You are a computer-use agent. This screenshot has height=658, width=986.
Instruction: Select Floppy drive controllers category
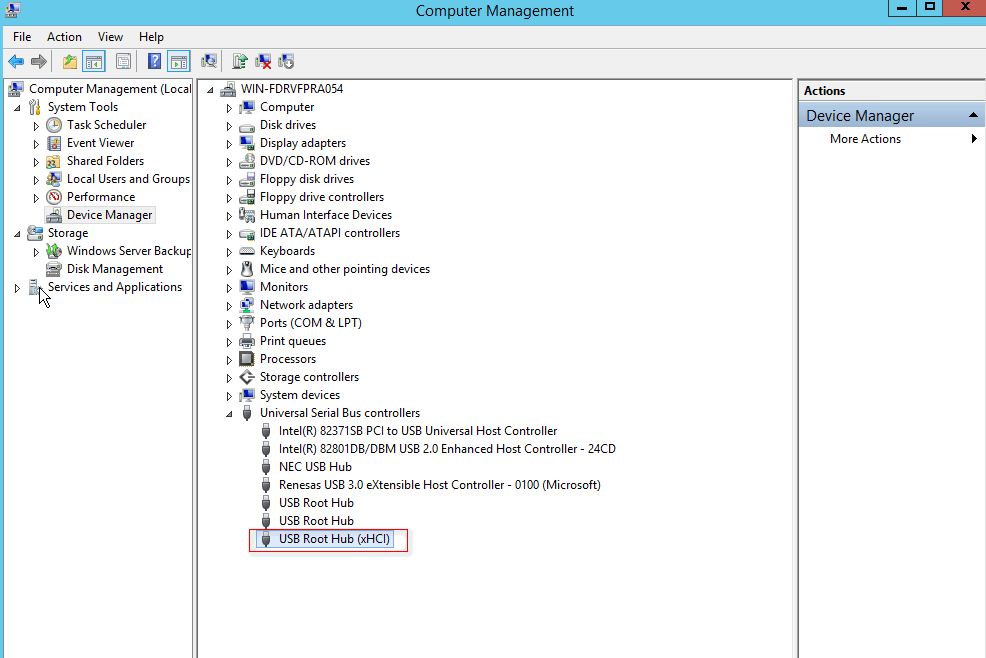pos(321,197)
